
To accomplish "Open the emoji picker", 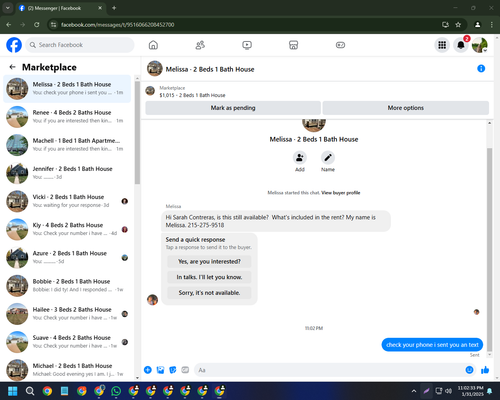I will click(469, 370).
